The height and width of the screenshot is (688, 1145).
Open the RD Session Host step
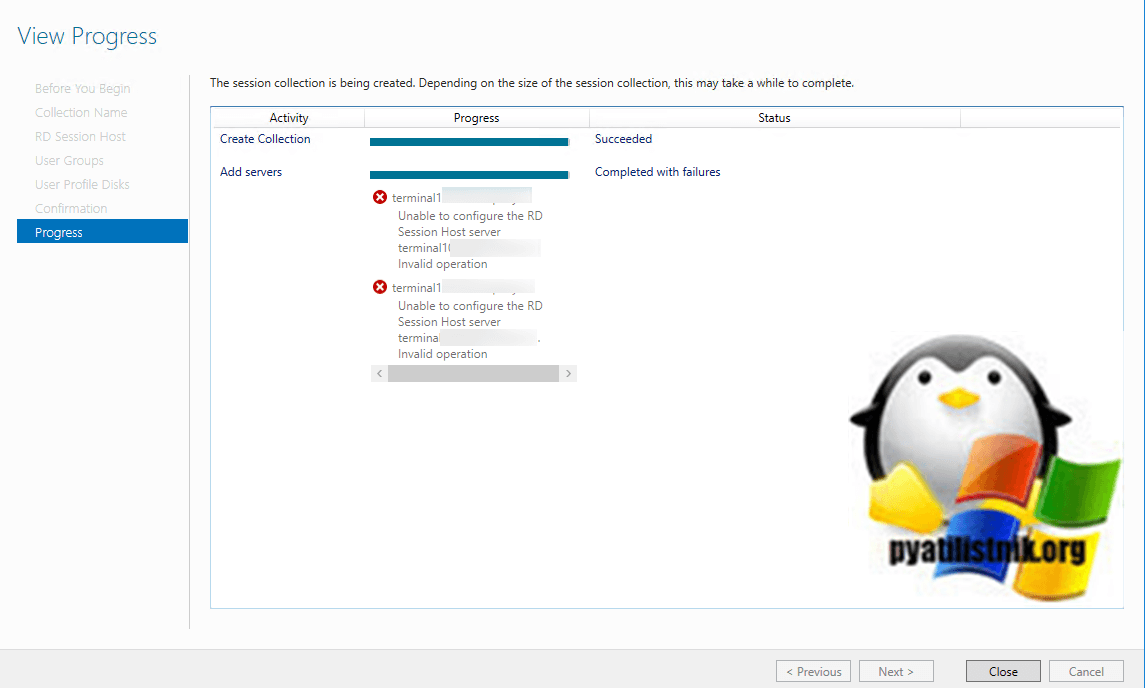tap(80, 136)
